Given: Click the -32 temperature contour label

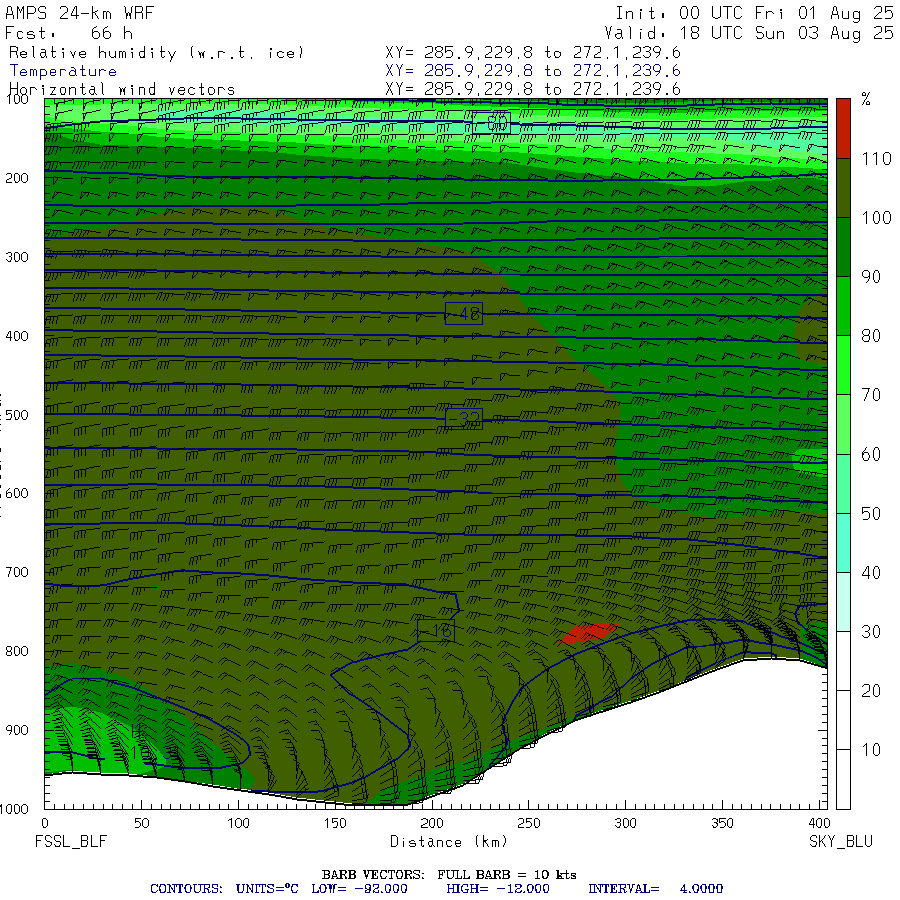Looking at the screenshot, I should coord(464,419).
